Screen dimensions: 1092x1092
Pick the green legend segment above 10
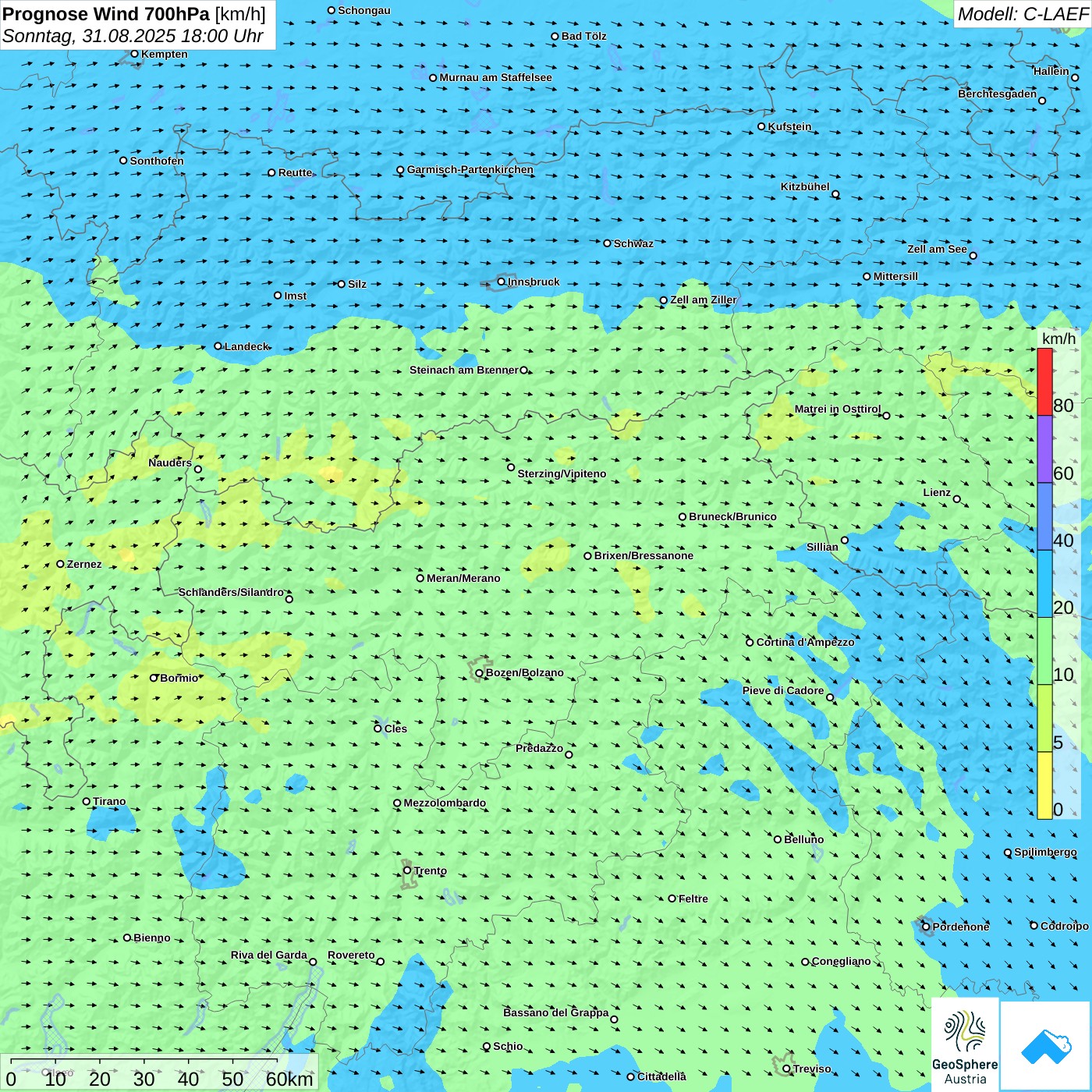pyautogui.click(x=1044, y=651)
